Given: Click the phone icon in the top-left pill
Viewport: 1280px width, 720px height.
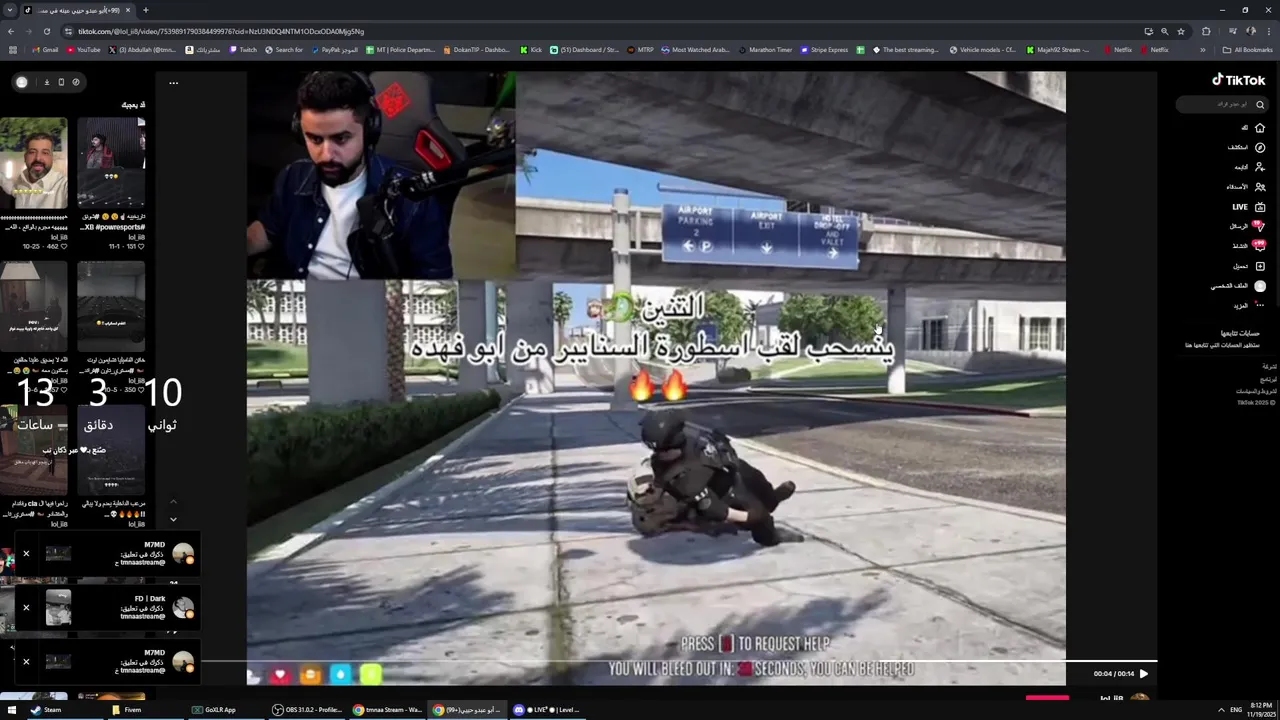Looking at the screenshot, I should [x=61, y=82].
